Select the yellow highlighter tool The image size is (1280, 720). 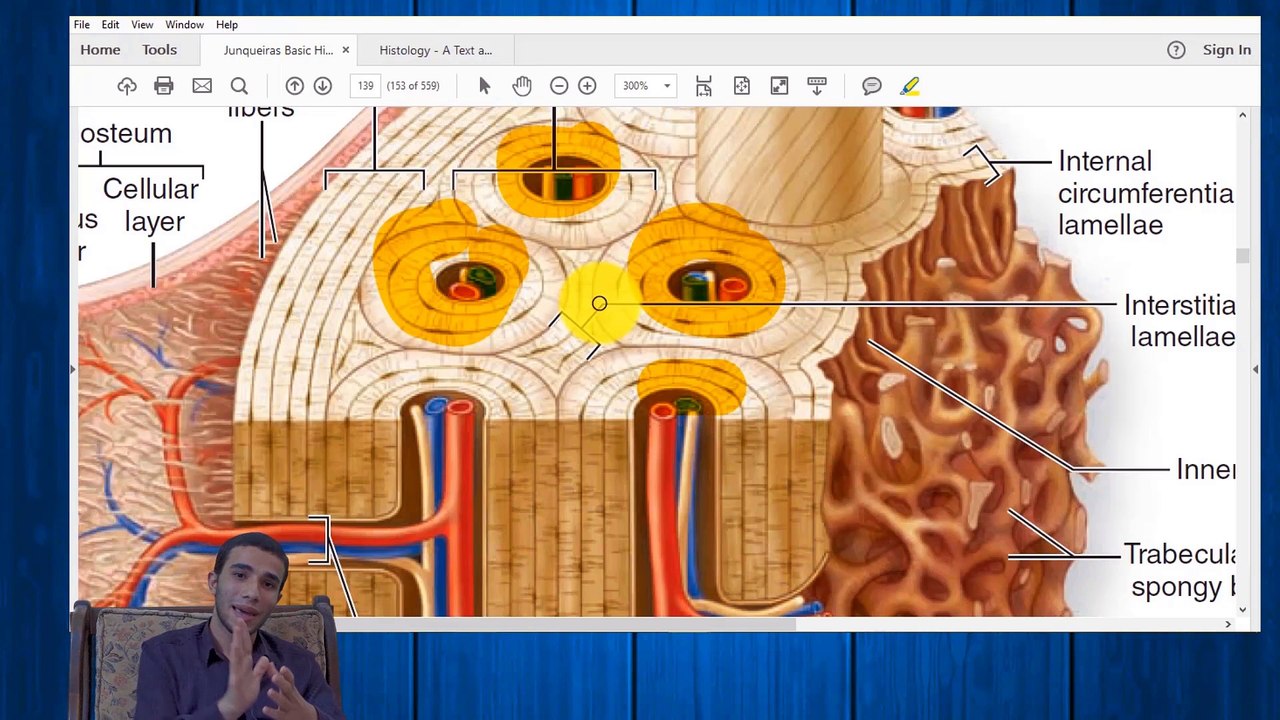pyautogui.click(x=909, y=86)
